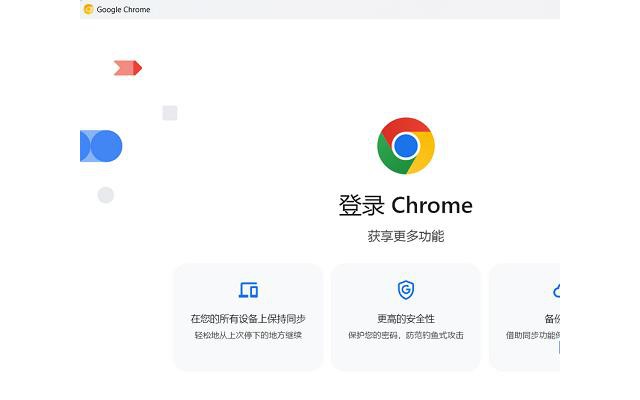The height and width of the screenshot is (400, 640).
Task: Click the large Chrome logo
Action: [406, 146]
